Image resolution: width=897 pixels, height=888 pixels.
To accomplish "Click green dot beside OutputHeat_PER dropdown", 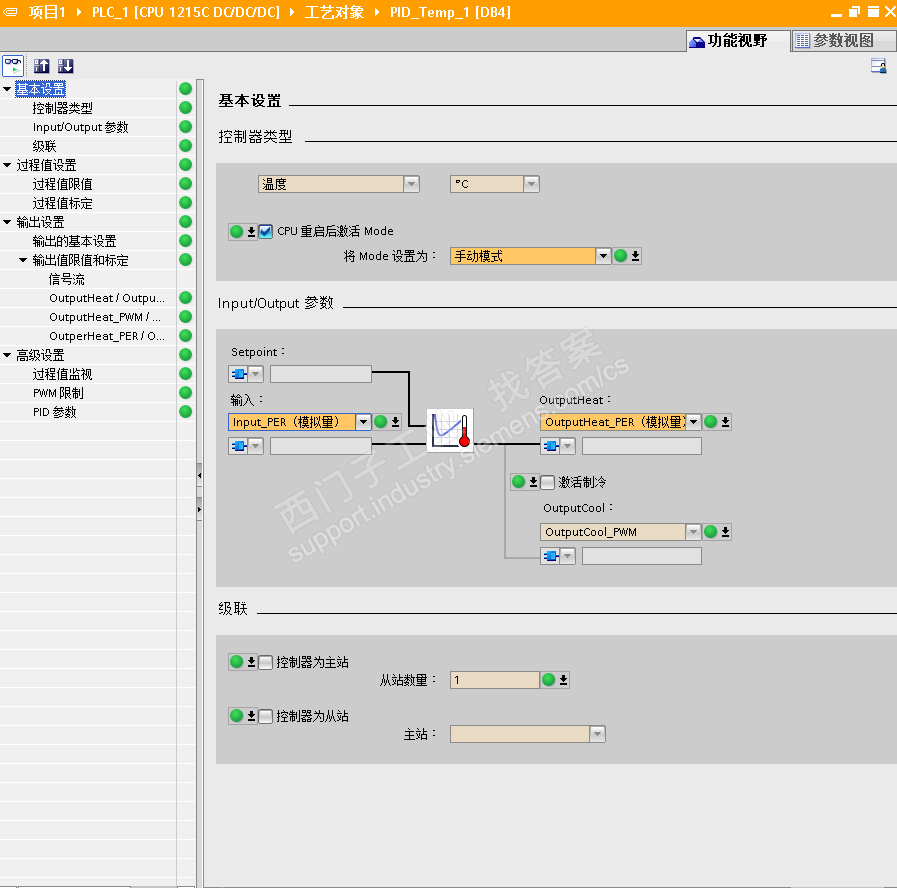I will pyautogui.click(x=711, y=422).
